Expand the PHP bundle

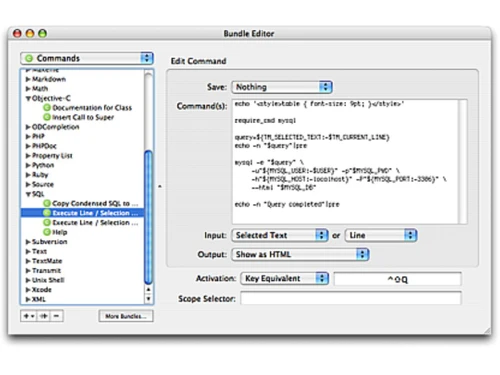tap(28, 136)
